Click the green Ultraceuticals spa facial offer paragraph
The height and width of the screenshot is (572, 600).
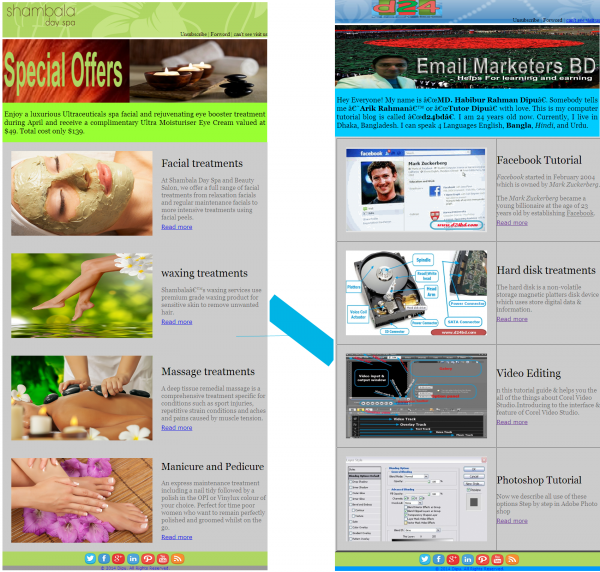[135, 122]
